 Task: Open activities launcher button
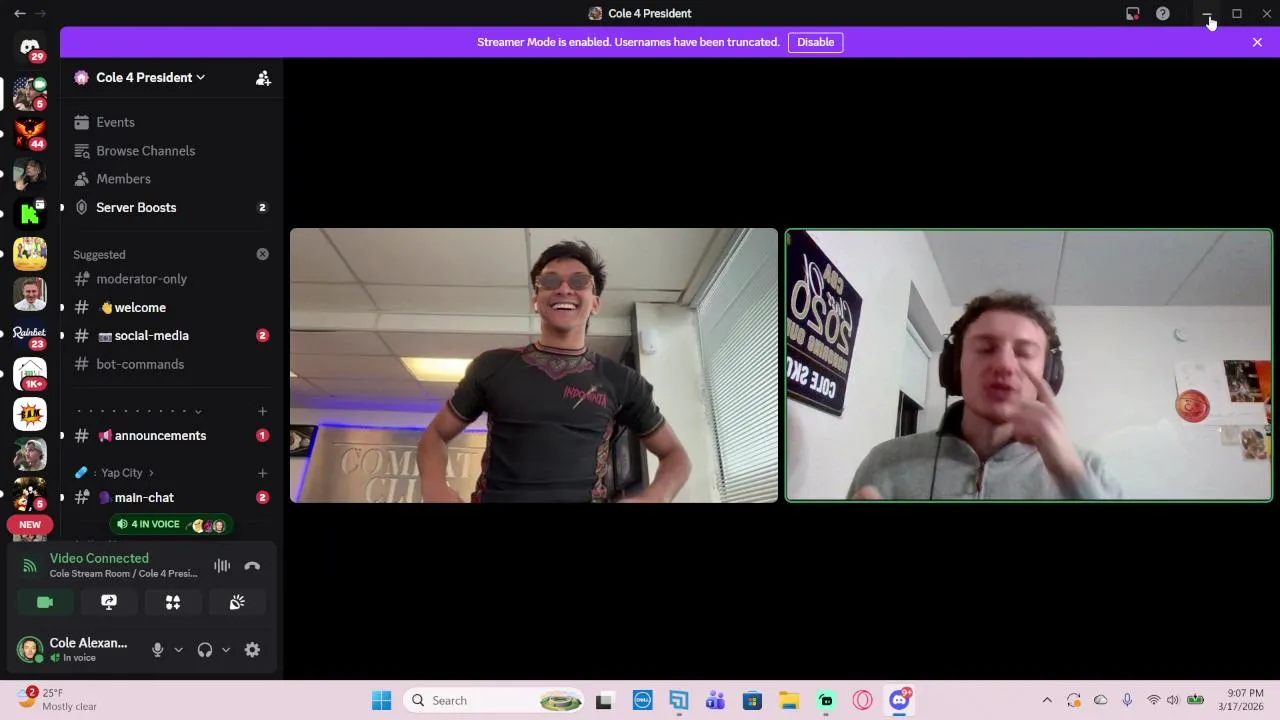click(173, 602)
